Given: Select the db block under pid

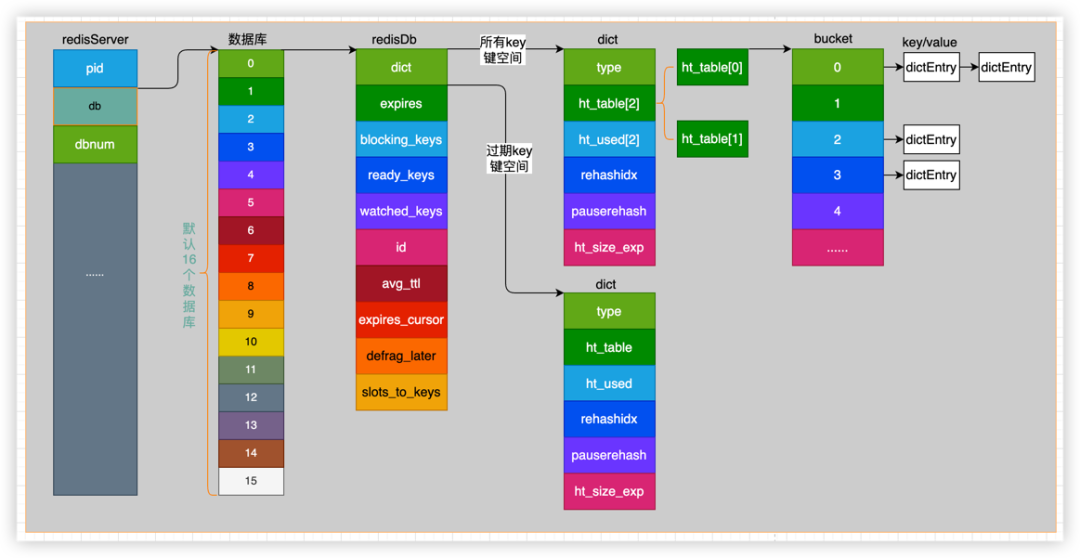Looking at the screenshot, I should tap(95, 105).
